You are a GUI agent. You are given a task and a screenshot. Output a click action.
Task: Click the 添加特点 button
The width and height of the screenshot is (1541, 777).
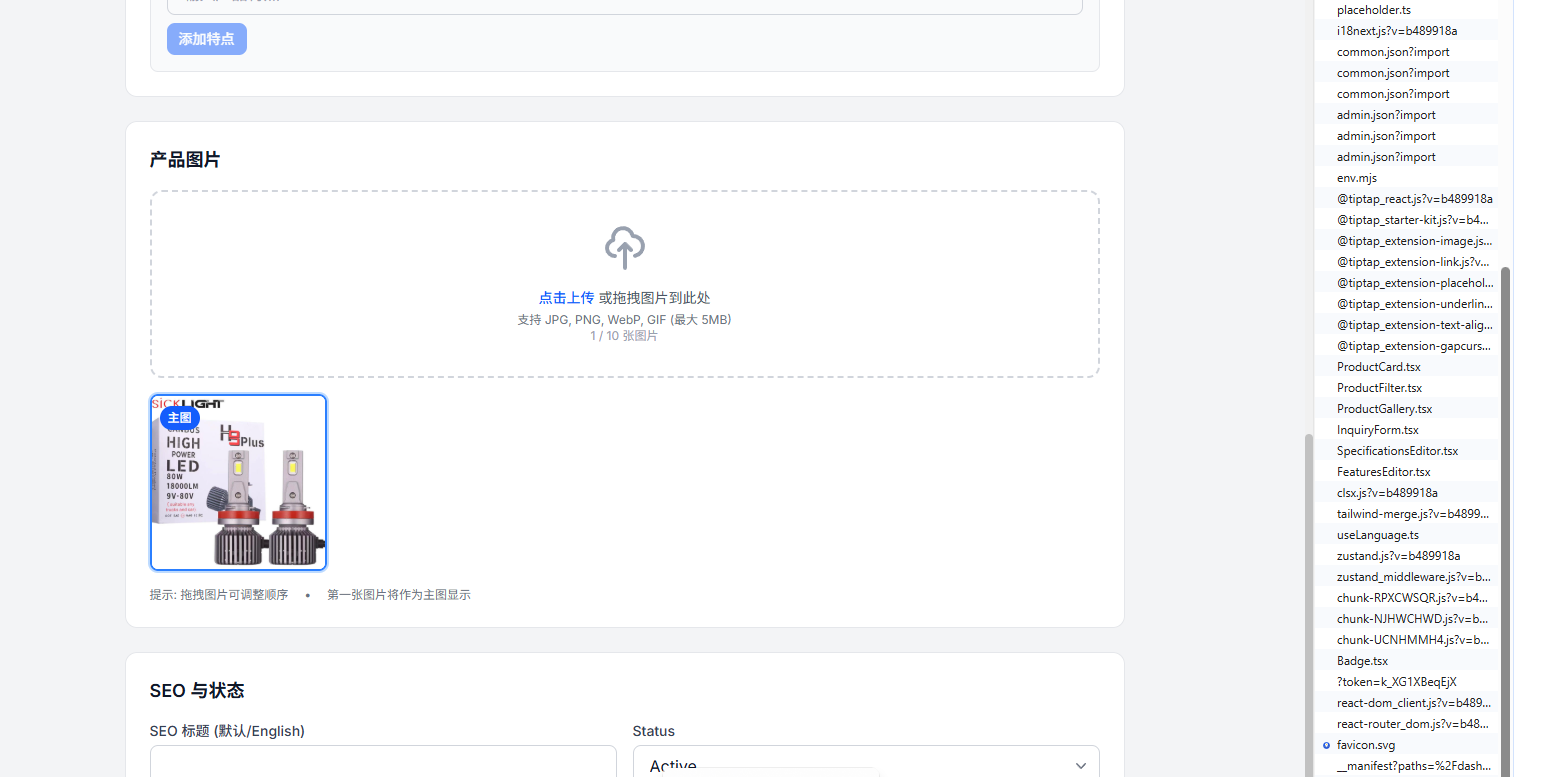[x=207, y=39]
